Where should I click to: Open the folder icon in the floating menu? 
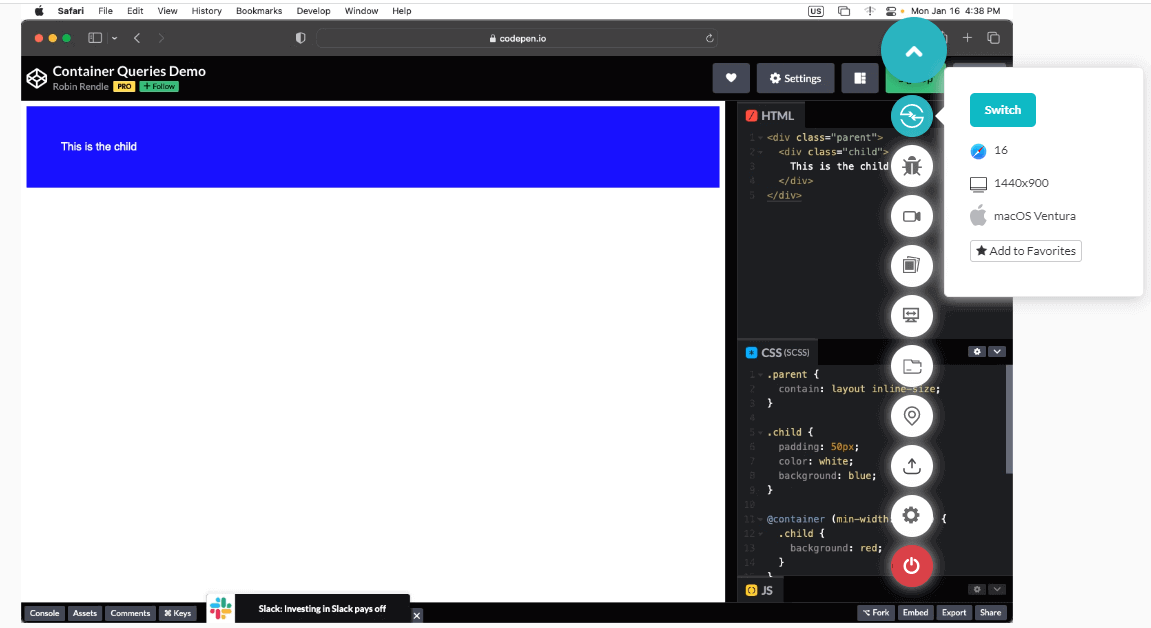(911, 366)
